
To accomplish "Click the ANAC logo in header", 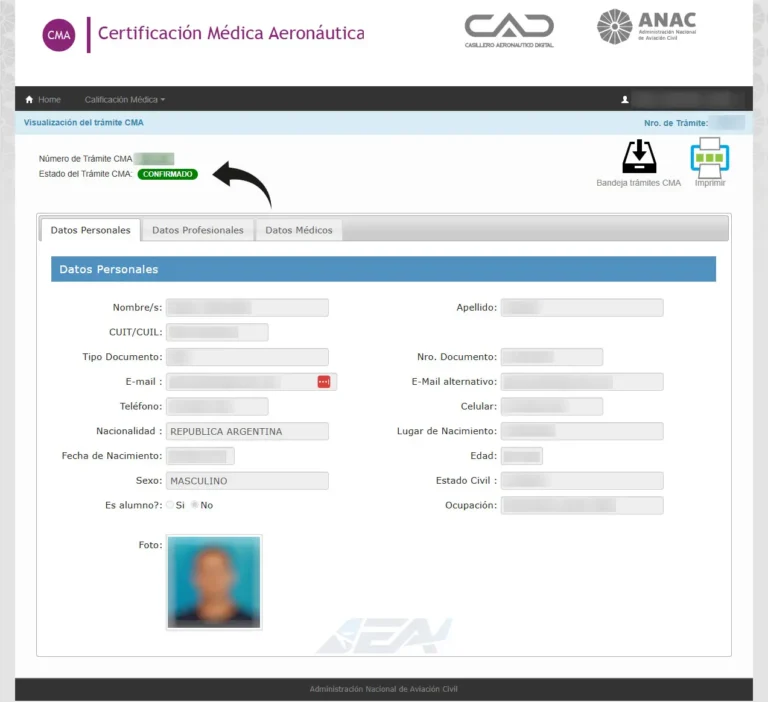I will tap(647, 26).
